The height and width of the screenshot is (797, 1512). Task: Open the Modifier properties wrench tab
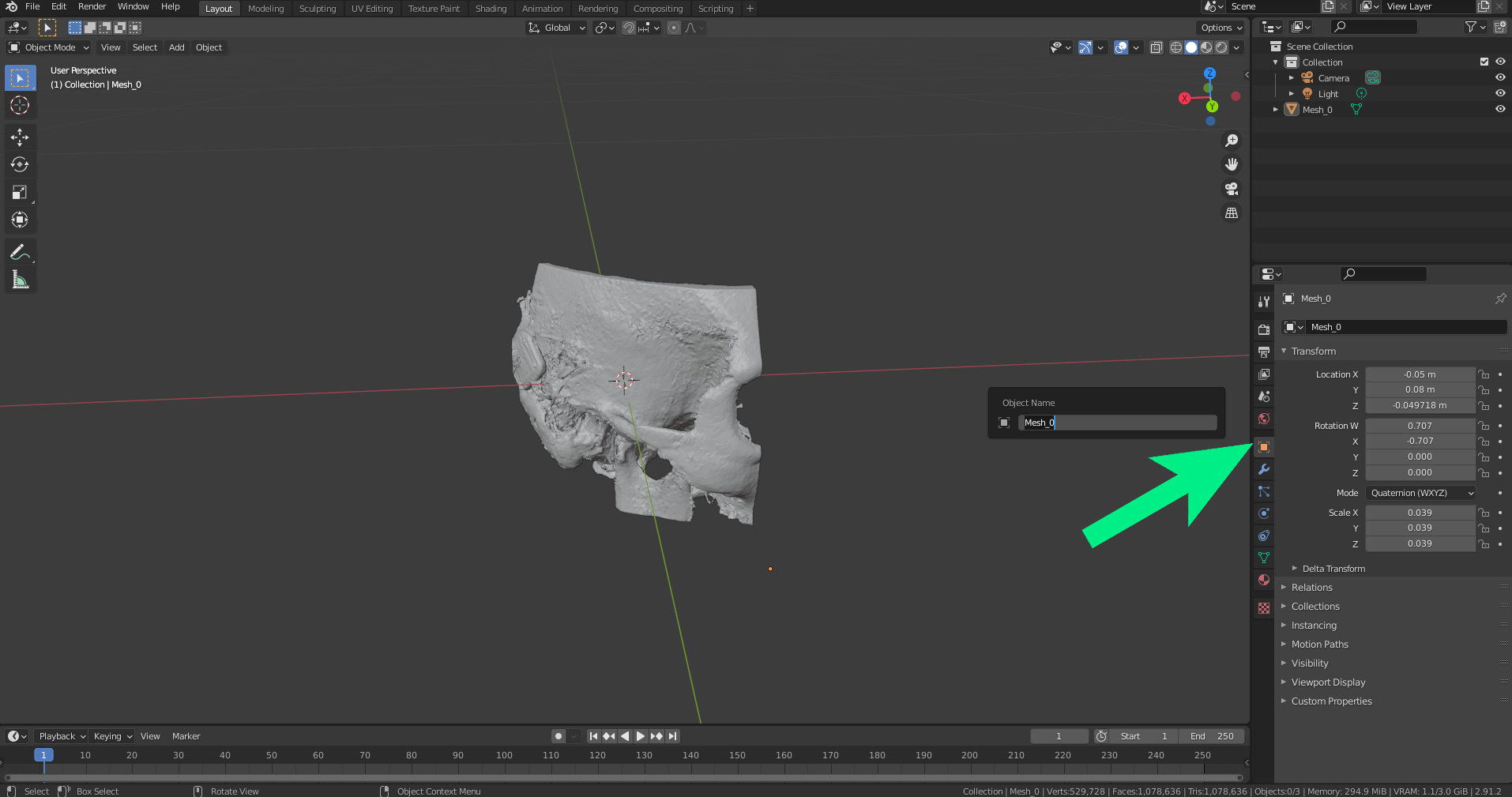pos(1264,469)
